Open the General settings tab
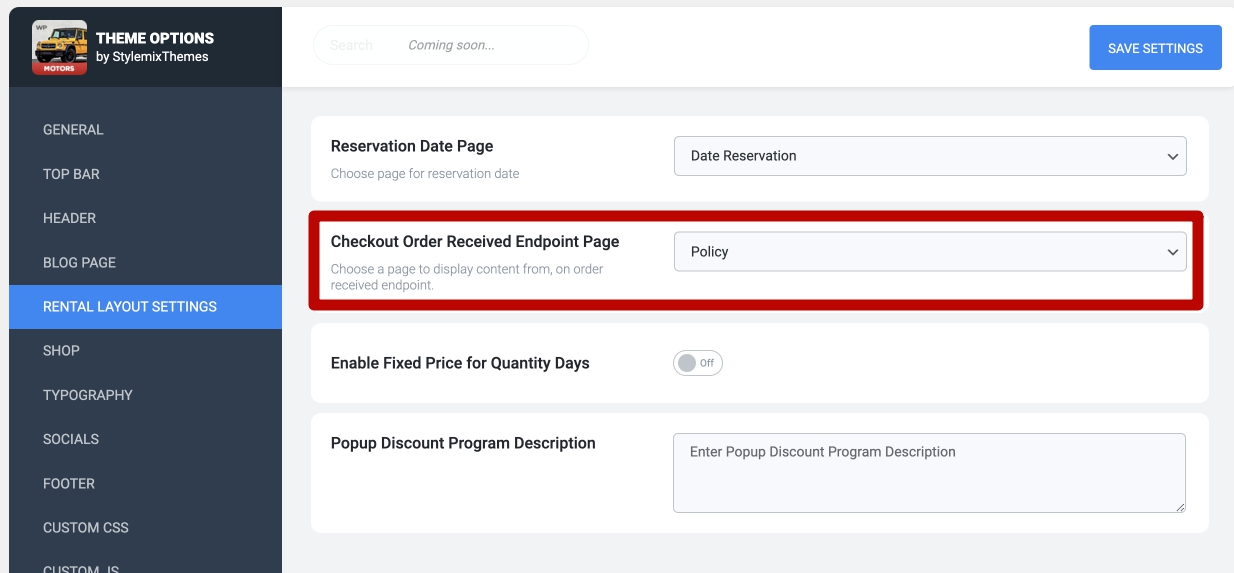The image size is (1234, 573). [73, 130]
